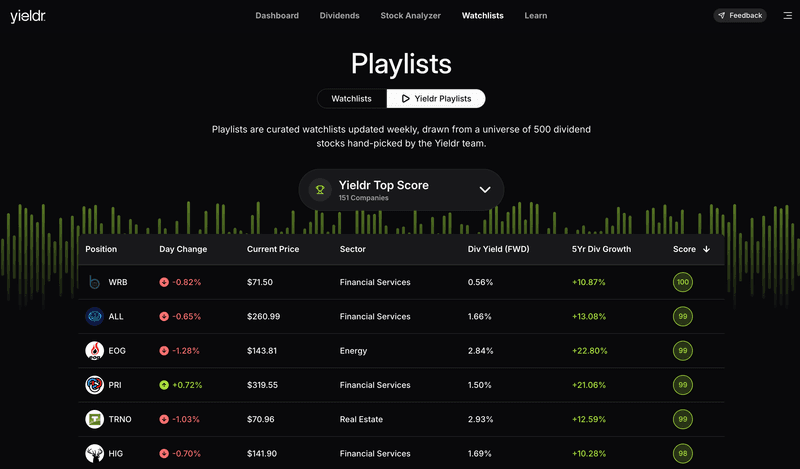Switch to the Watchlists toggle option
The height and width of the screenshot is (469, 800).
click(x=352, y=98)
